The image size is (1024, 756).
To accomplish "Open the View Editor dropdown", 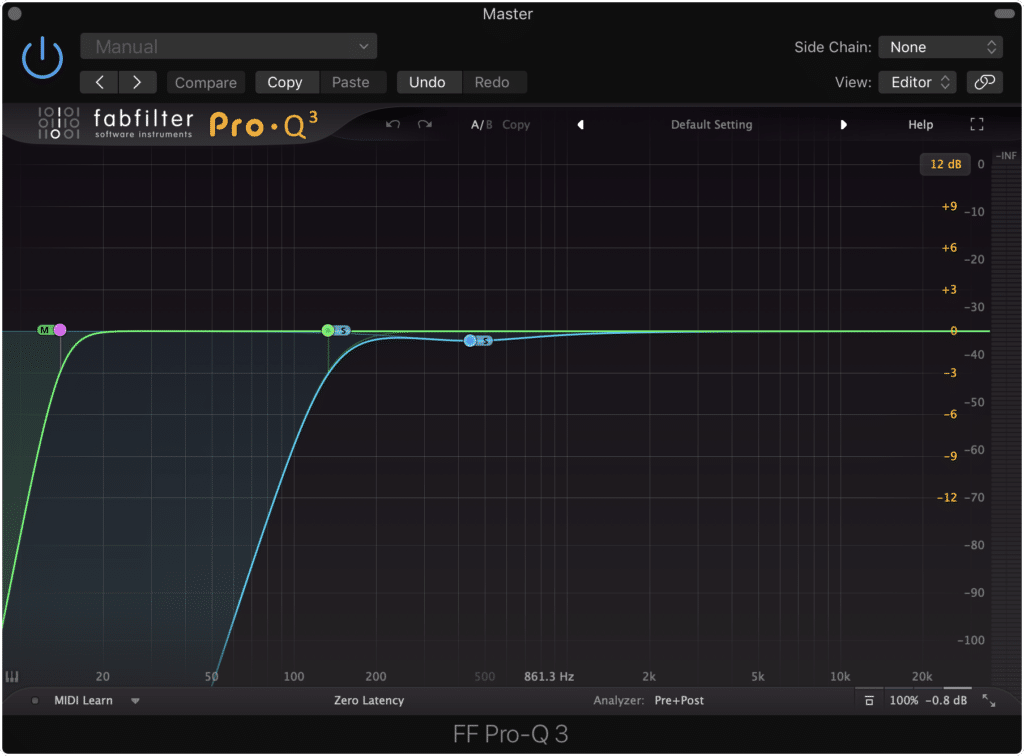I will tap(917, 82).
